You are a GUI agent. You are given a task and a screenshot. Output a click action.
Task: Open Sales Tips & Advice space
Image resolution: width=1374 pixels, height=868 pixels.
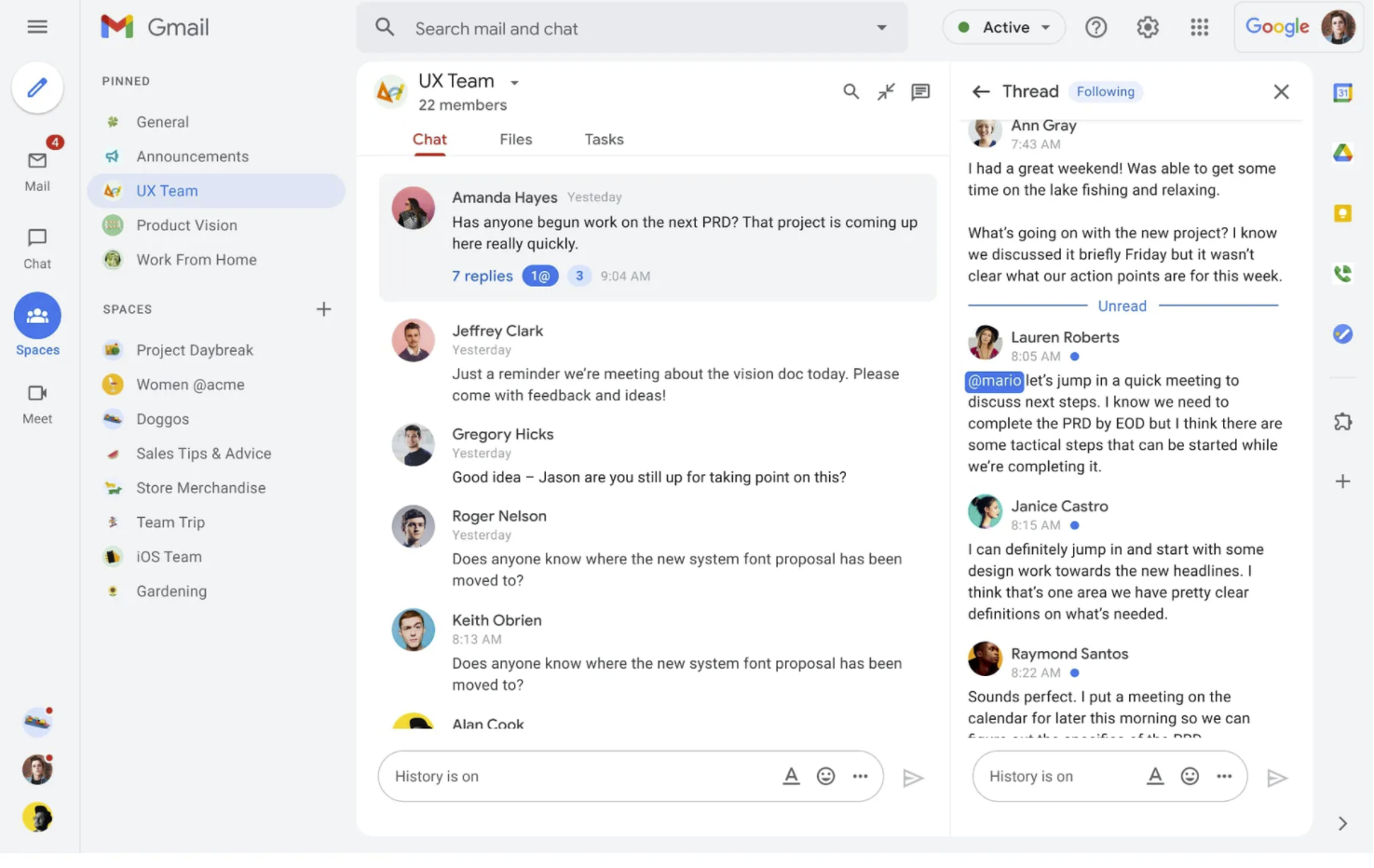216,454
